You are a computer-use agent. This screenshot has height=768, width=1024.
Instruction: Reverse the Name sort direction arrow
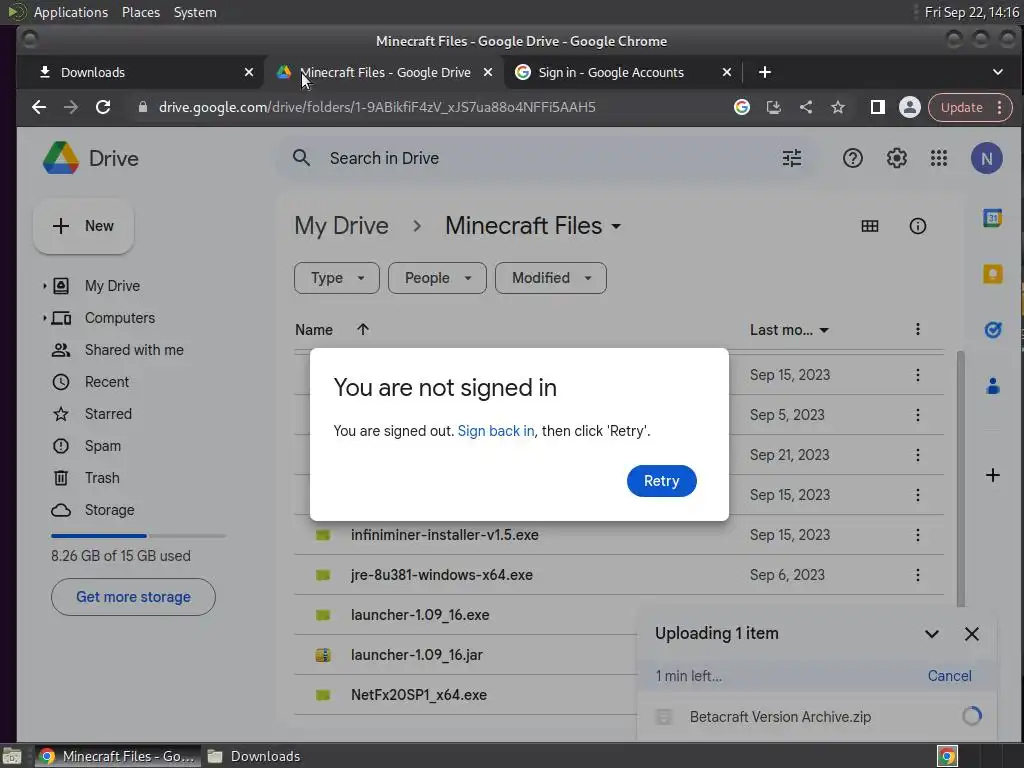(363, 329)
